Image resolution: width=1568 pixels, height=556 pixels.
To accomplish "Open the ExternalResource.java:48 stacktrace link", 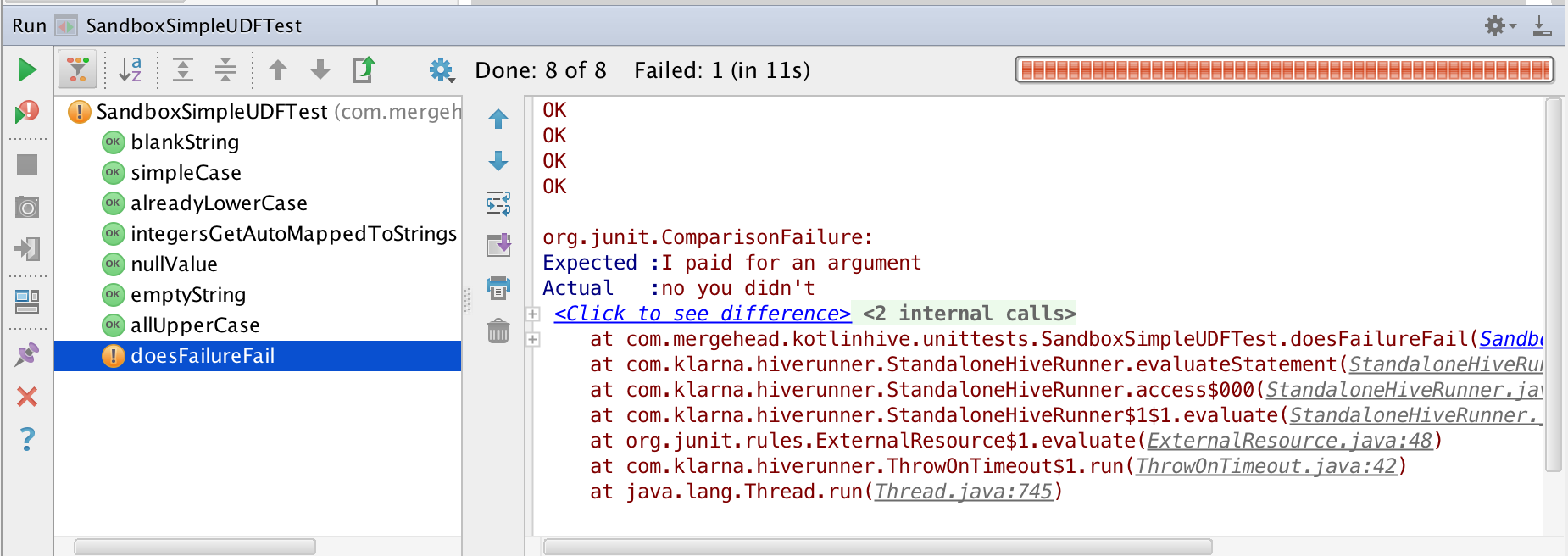I will tap(1288, 441).
